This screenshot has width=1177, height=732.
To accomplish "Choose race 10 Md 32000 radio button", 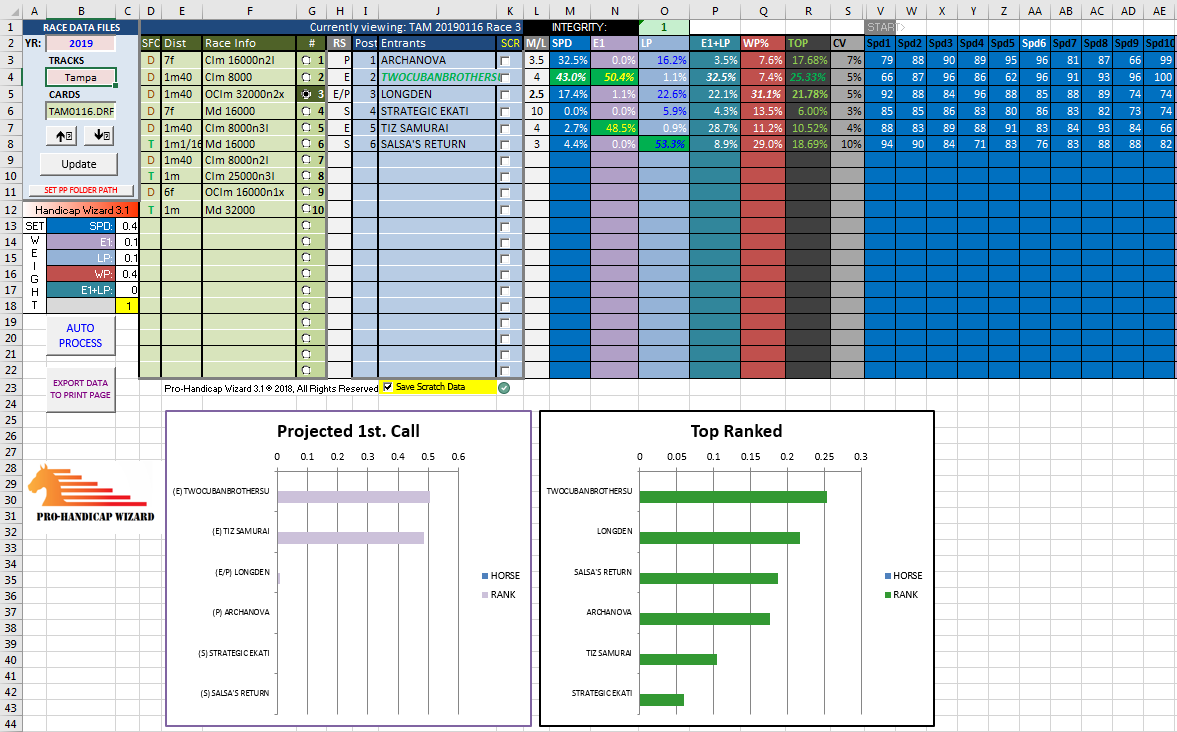I will 307,210.
